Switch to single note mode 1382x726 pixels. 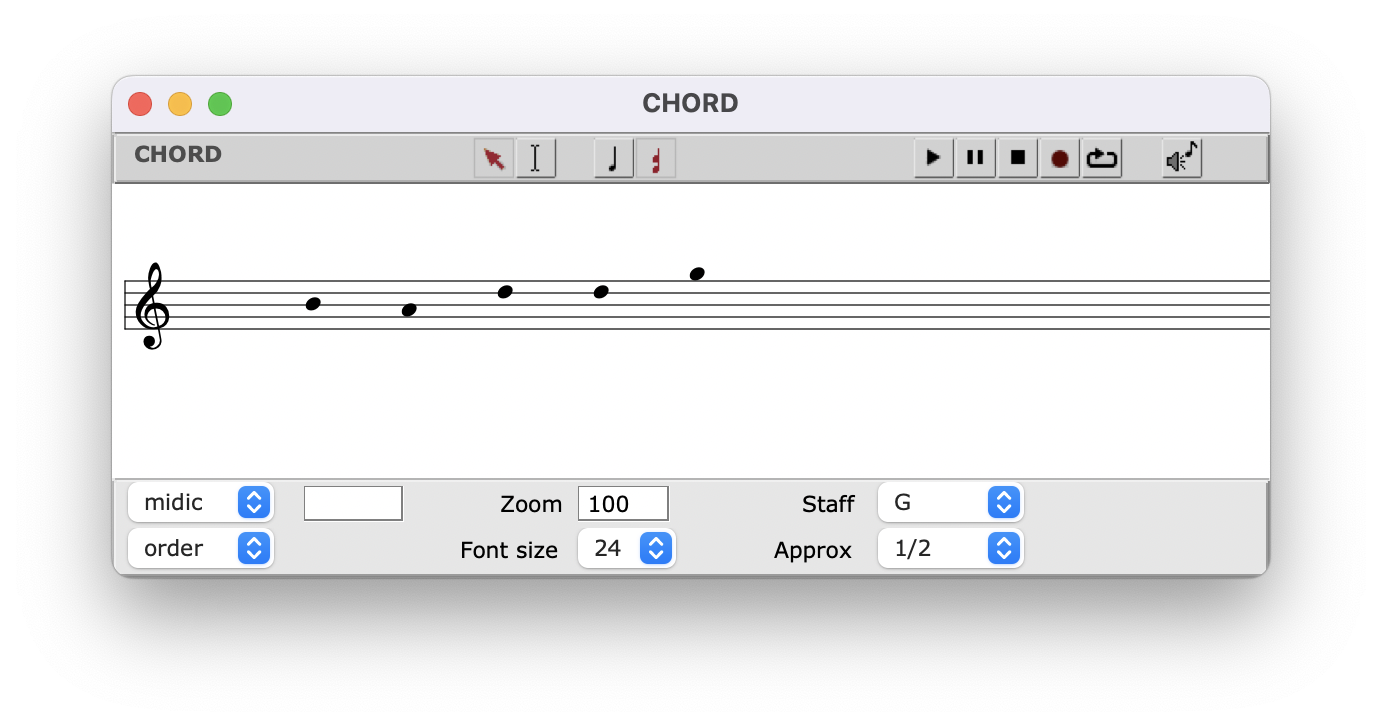click(614, 158)
